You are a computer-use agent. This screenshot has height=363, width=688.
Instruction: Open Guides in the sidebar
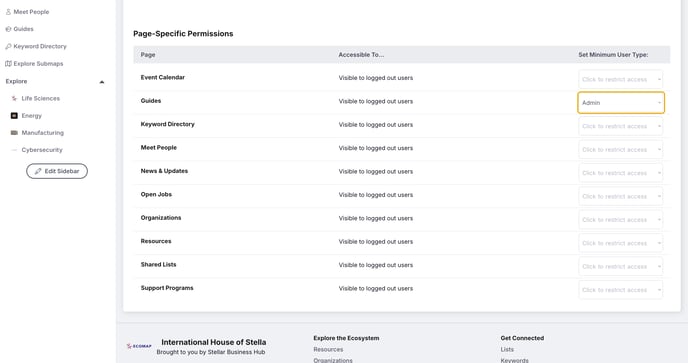click(23, 29)
